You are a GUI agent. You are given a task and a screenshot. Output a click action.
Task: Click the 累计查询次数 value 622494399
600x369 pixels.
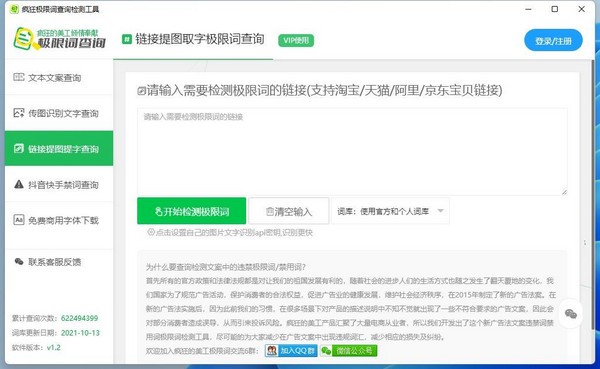coord(80,318)
